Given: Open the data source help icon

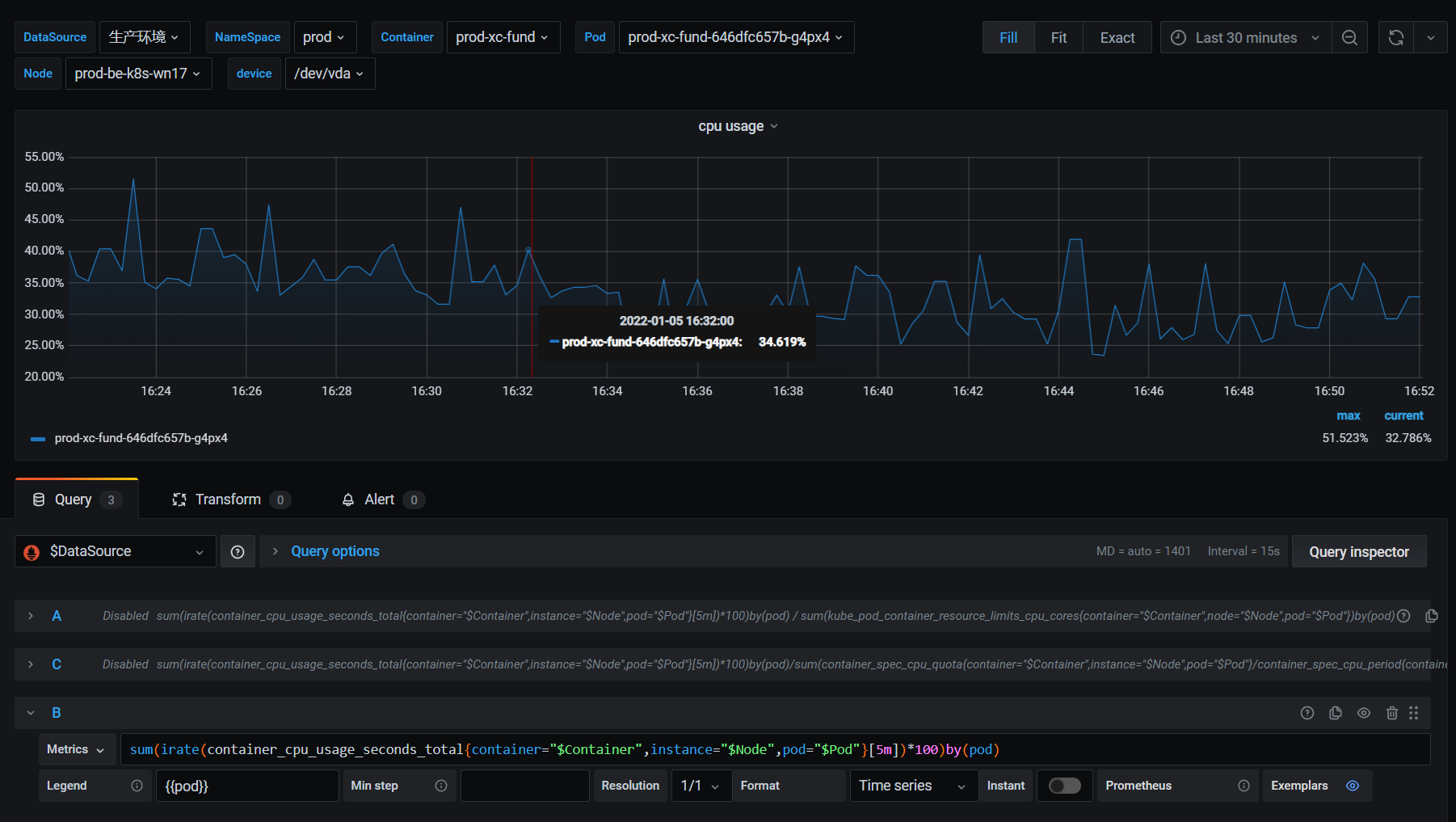Looking at the screenshot, I should pos(238,552).
